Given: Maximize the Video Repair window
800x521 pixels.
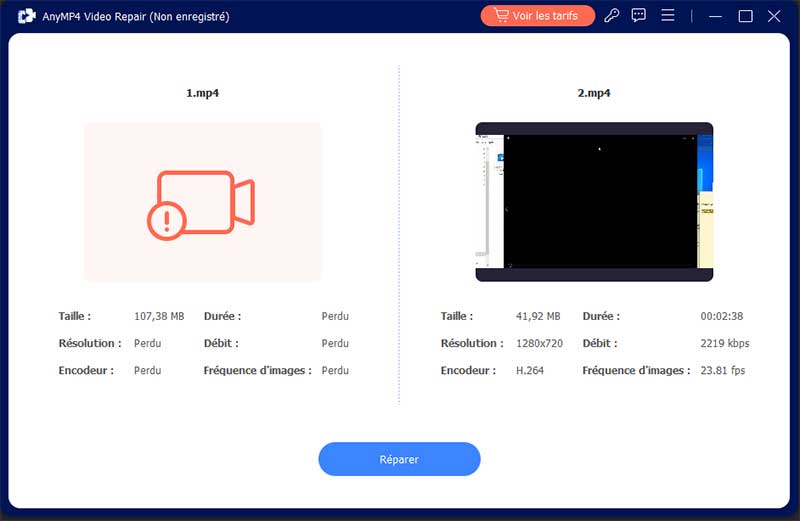Looking at the screenshot, I should coord(745,16).
